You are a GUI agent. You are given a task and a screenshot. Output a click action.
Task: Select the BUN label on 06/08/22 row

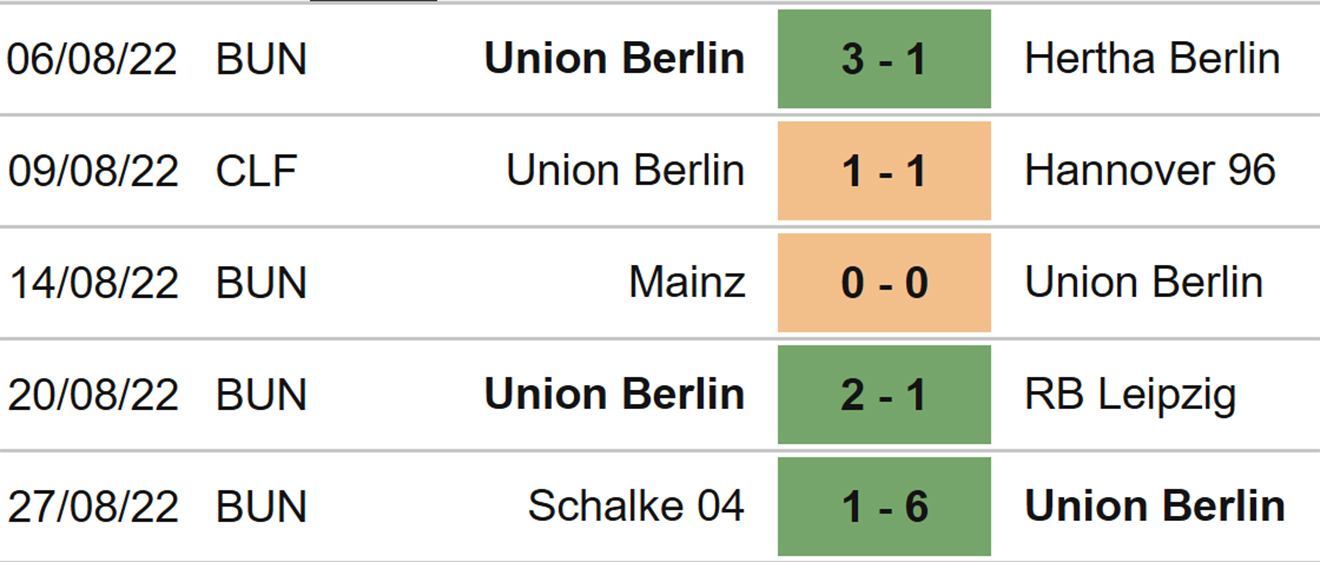click(259, 59)
